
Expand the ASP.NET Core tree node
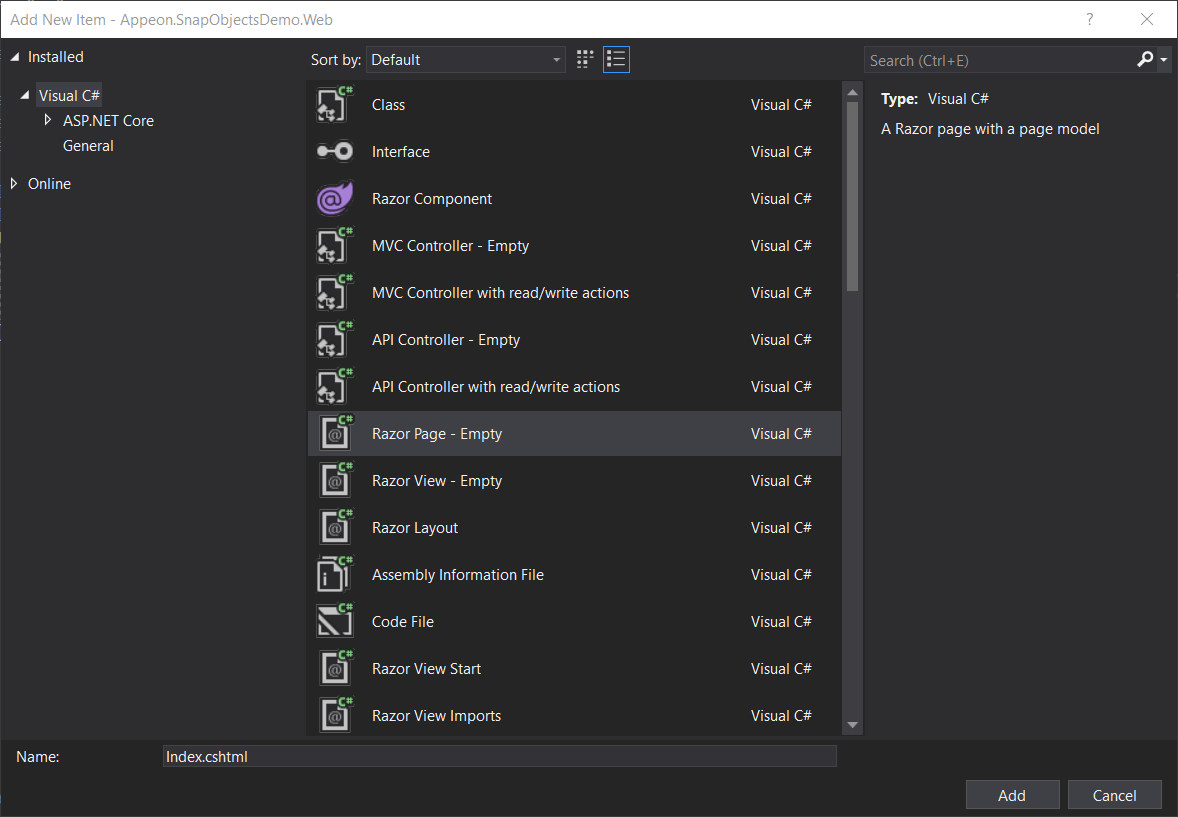(x=47, y=120)
